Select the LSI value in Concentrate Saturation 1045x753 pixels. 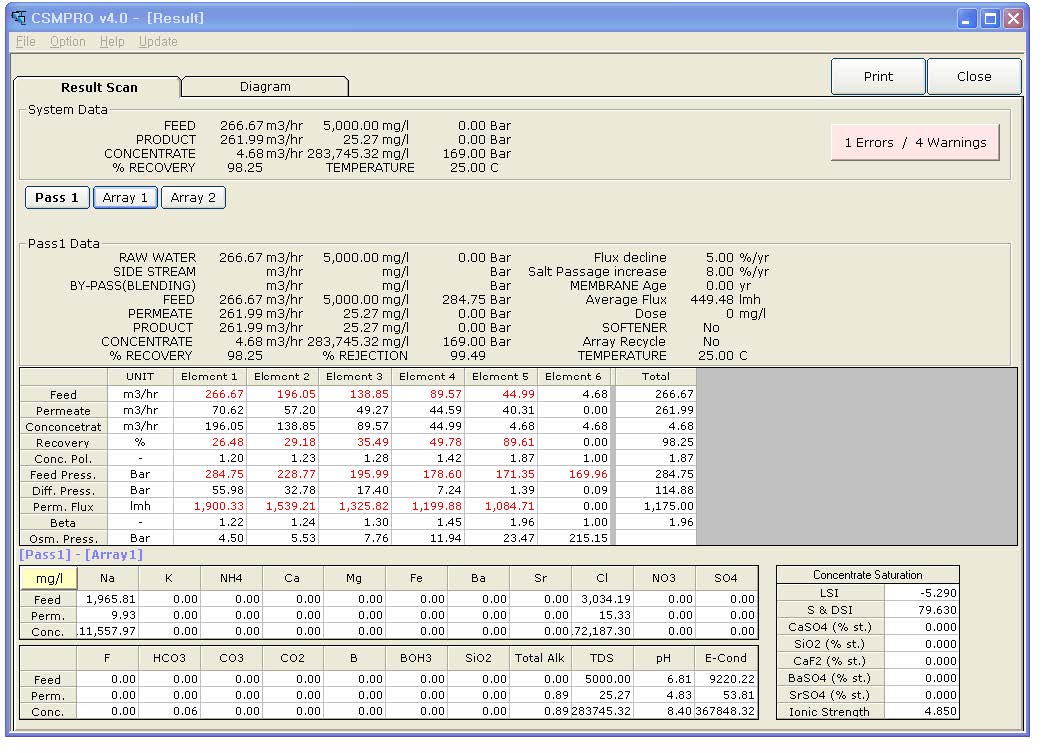click(937, 592)
